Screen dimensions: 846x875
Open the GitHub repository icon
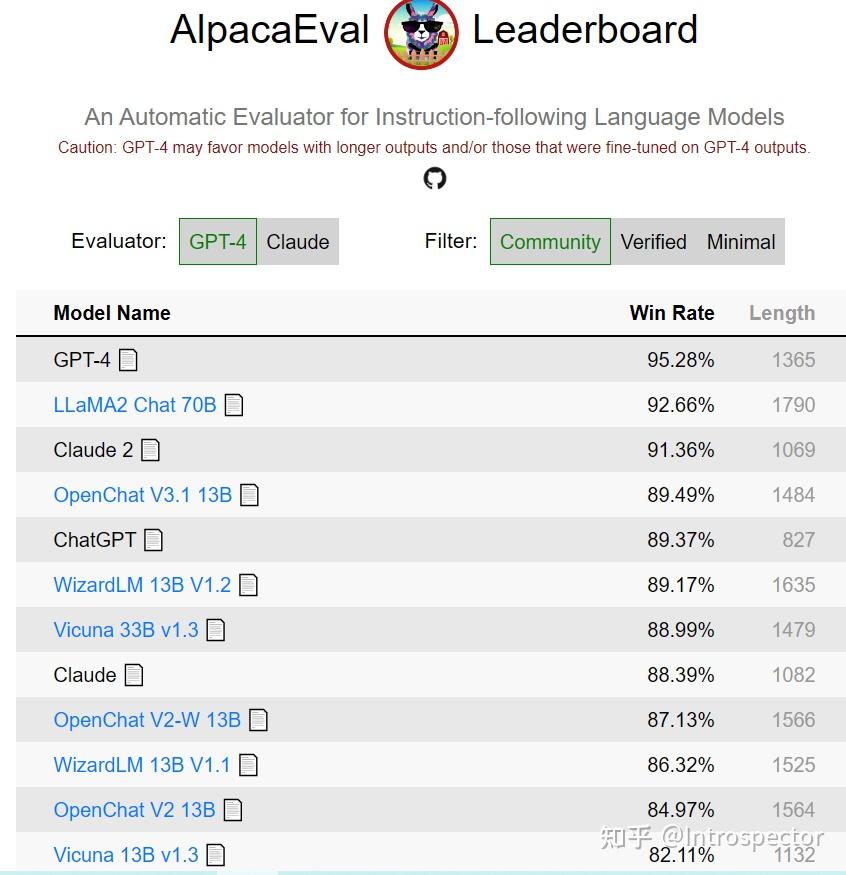(435, 179)
